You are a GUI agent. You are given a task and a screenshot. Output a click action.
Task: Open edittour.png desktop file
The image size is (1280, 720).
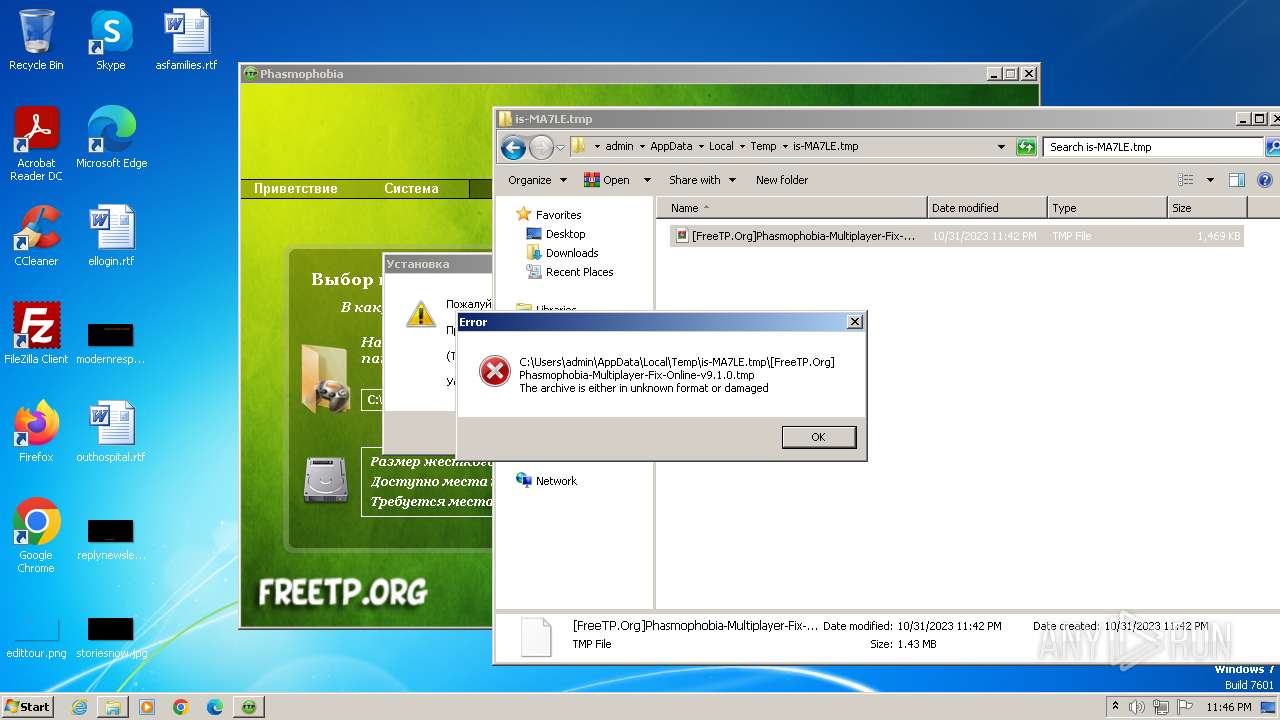pos(36,637)
